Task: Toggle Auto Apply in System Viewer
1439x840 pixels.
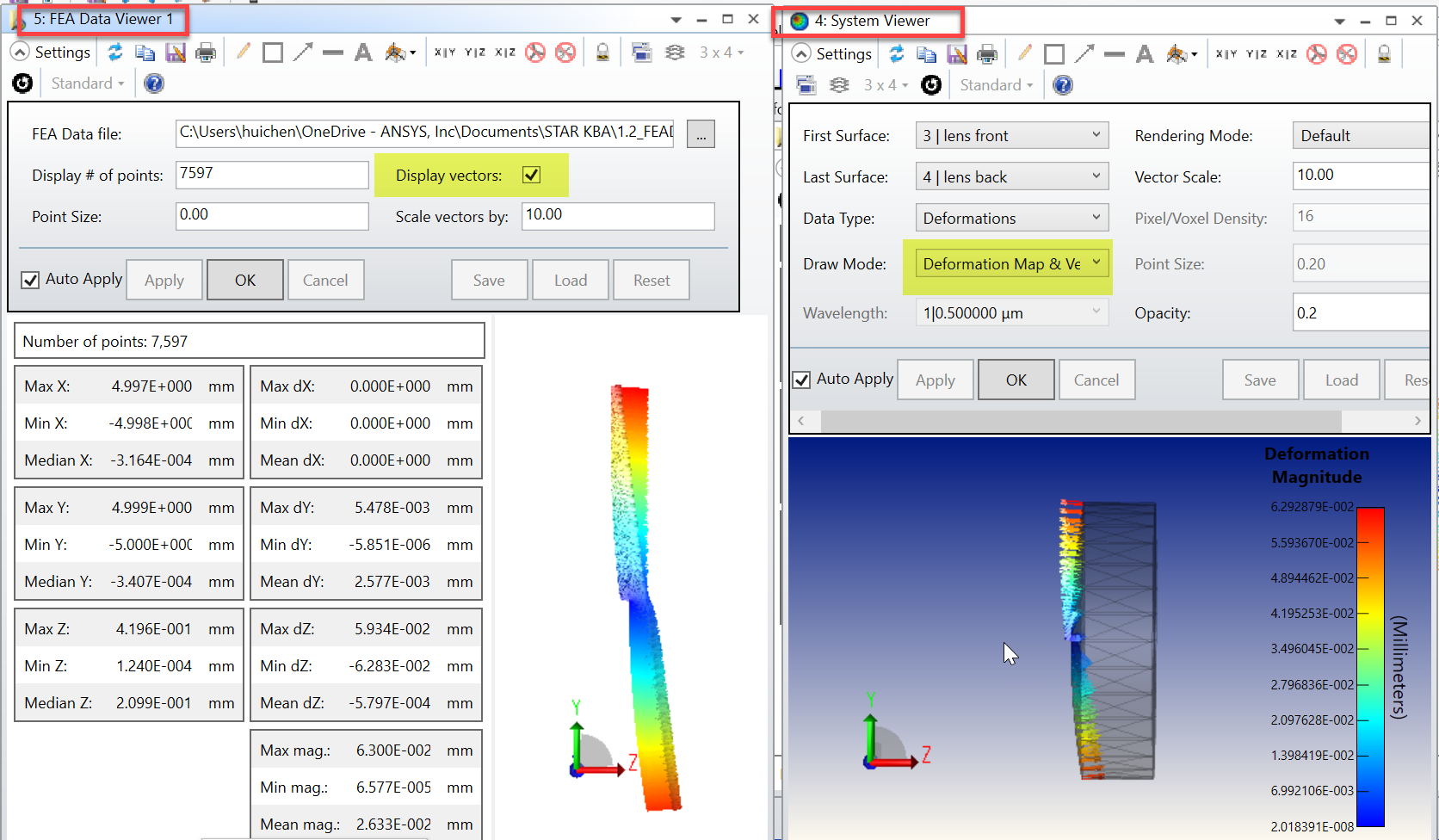Action: tap(801, 380)
